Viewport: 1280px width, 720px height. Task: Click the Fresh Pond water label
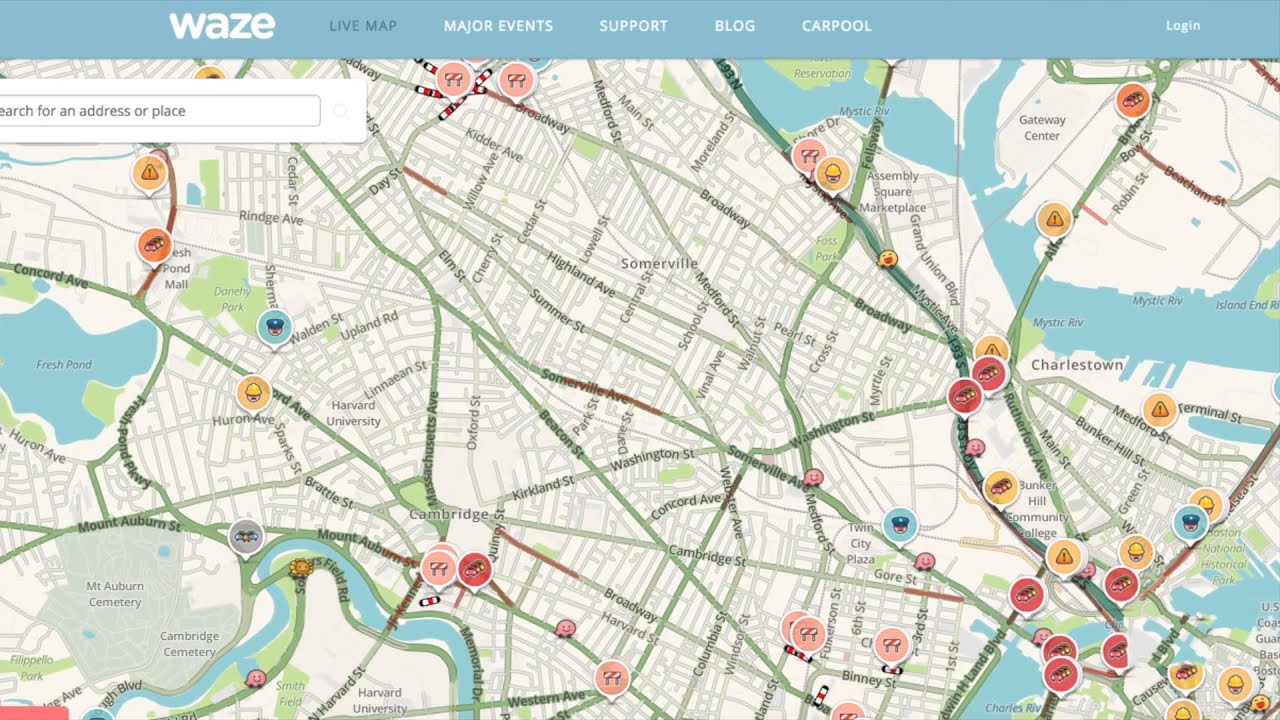point(64,365)
